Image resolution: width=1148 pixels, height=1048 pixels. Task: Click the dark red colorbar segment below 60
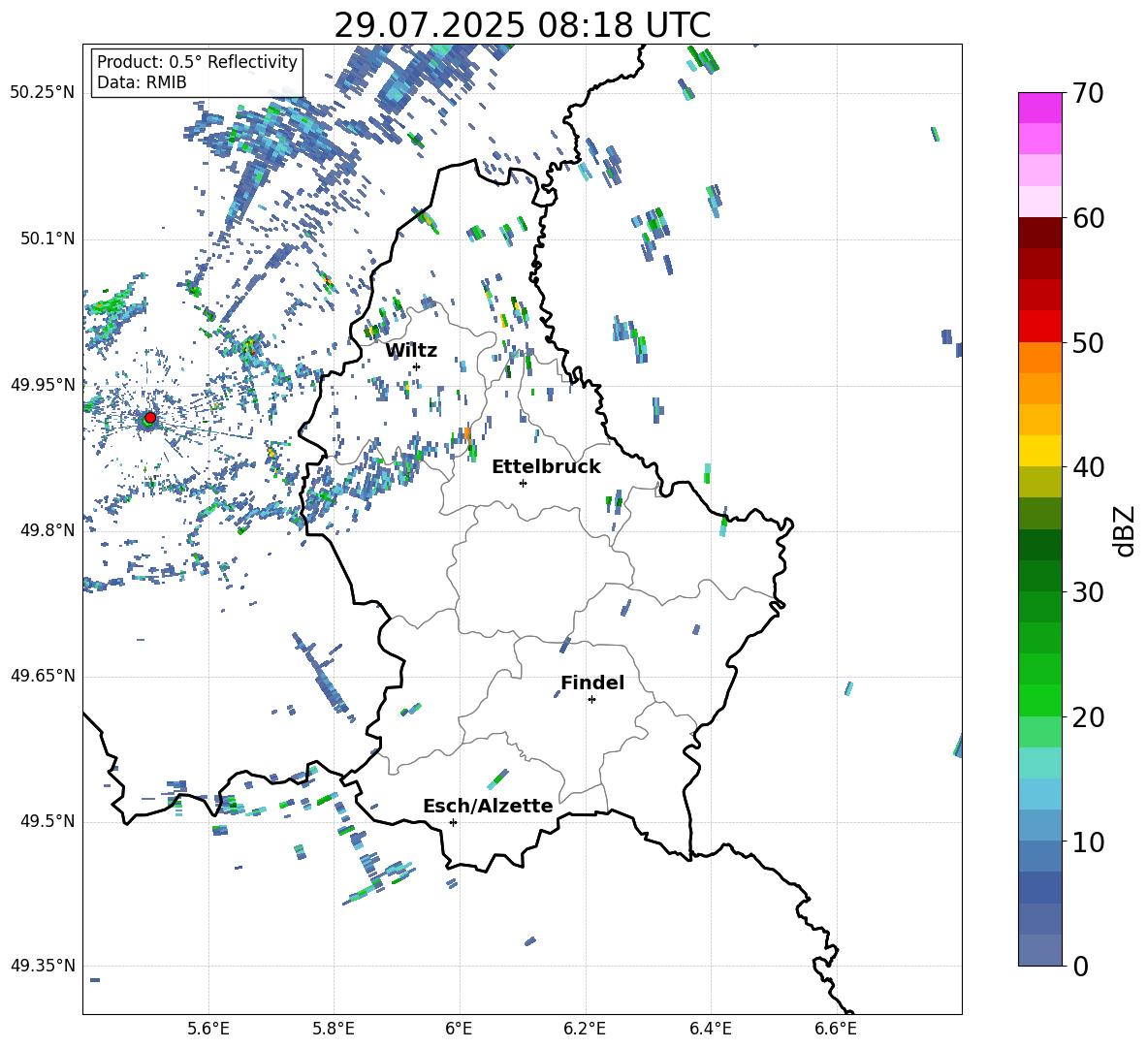(1040, 233)
